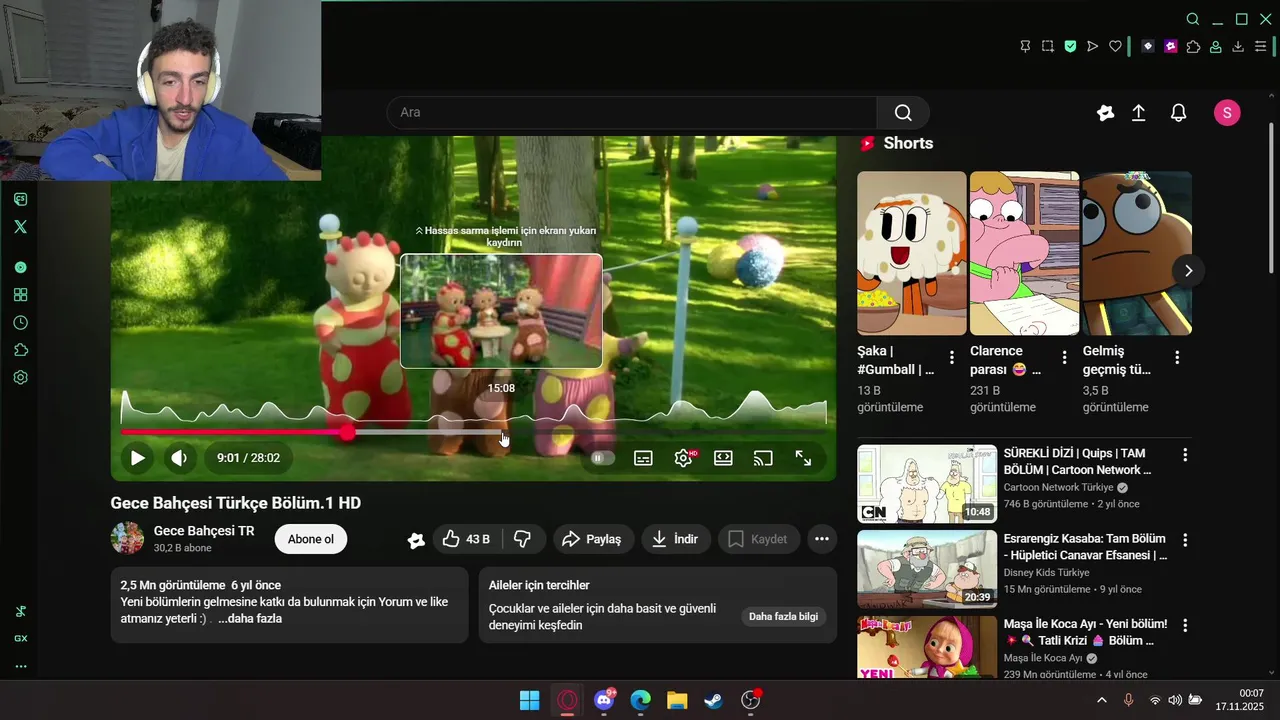This screenshot has height=720, width=1280.
Task: Open options for Clarence parası short
Action: [x=1064, y=358]
